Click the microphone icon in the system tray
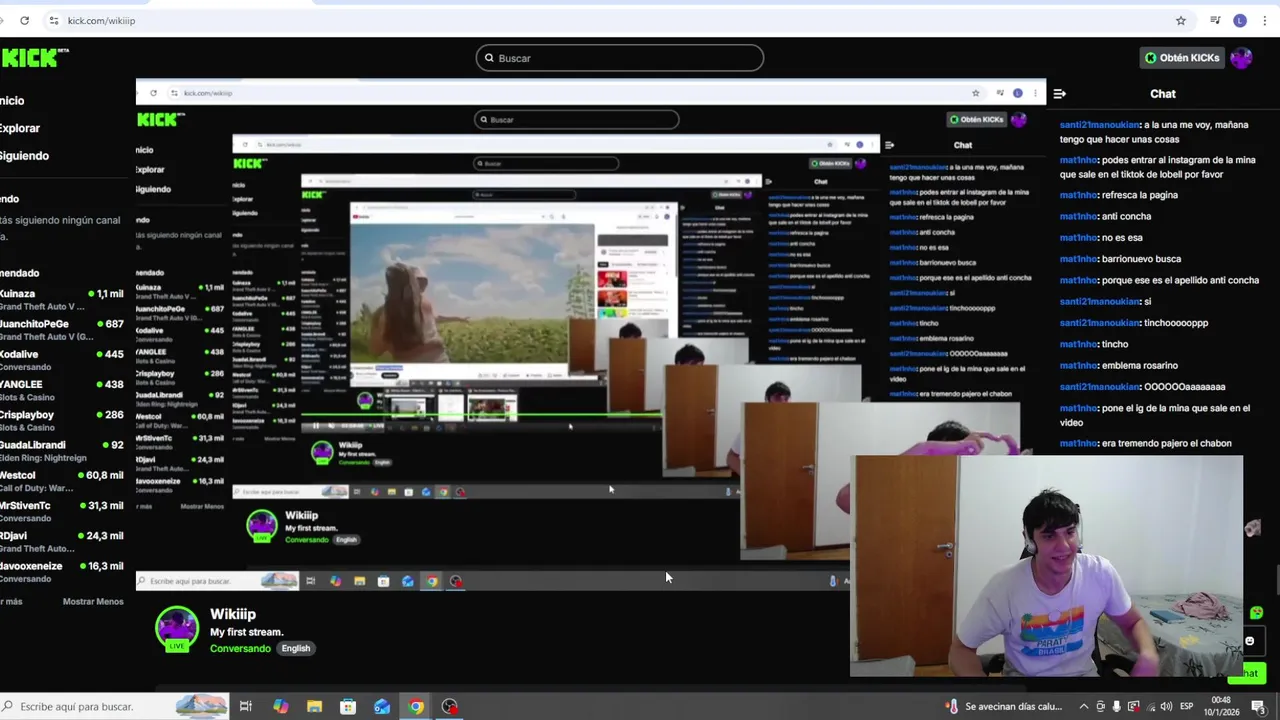1280x720 pixels. (1117, 707)
